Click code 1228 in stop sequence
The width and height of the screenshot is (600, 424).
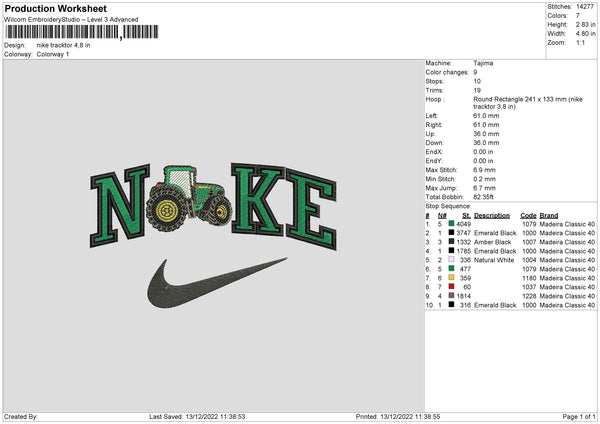point(529,296)
